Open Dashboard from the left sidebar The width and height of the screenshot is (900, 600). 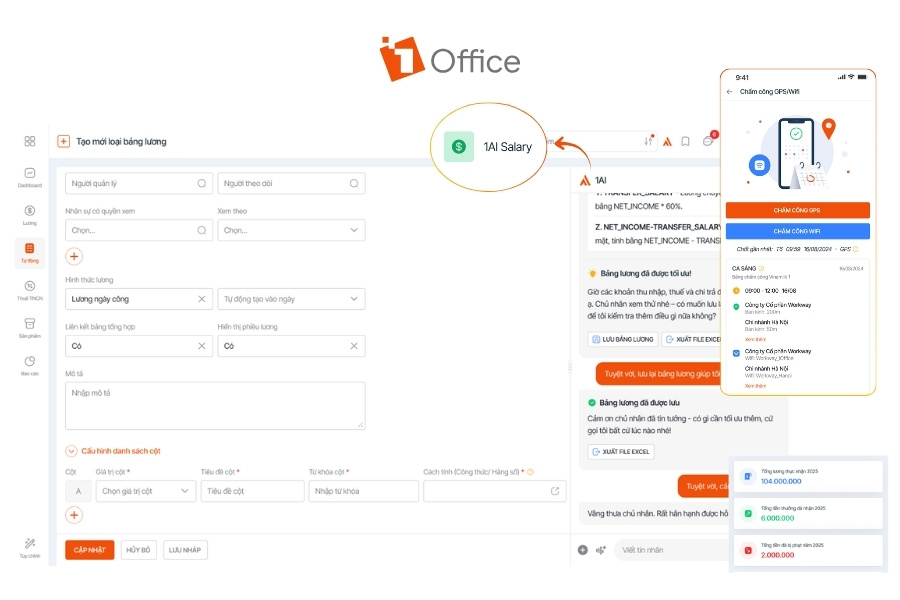click(30, 177)
